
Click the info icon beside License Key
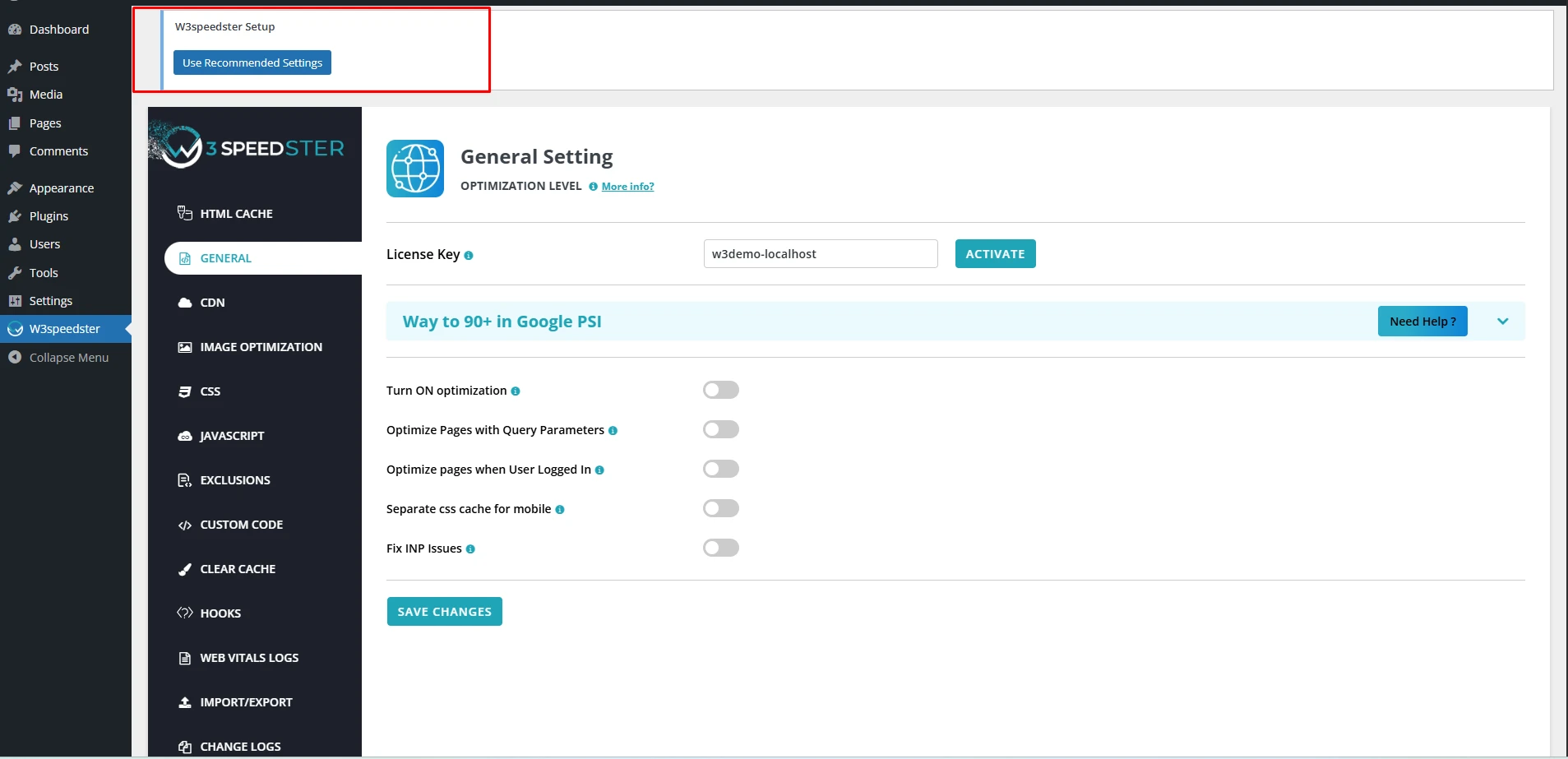(x=469, y=256)
